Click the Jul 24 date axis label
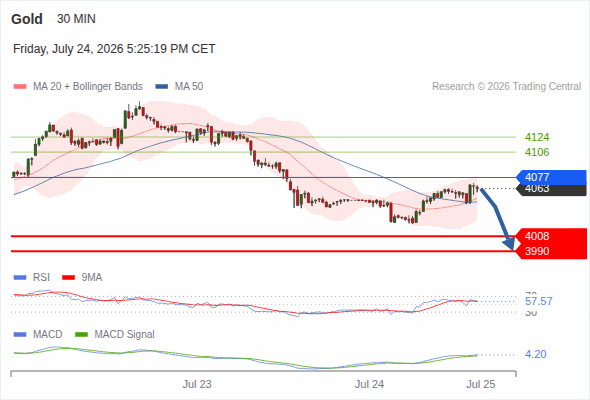 point(369,384)
